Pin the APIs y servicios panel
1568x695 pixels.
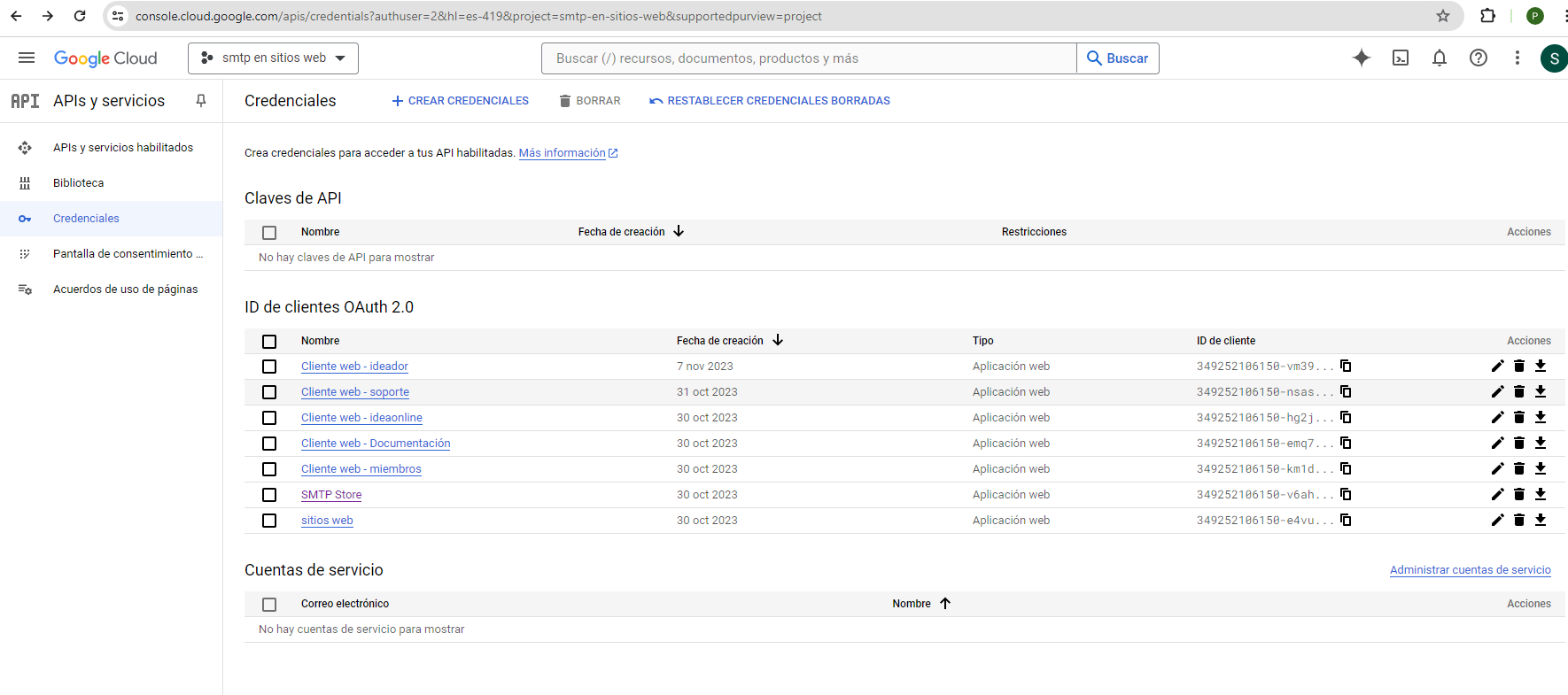201,101
